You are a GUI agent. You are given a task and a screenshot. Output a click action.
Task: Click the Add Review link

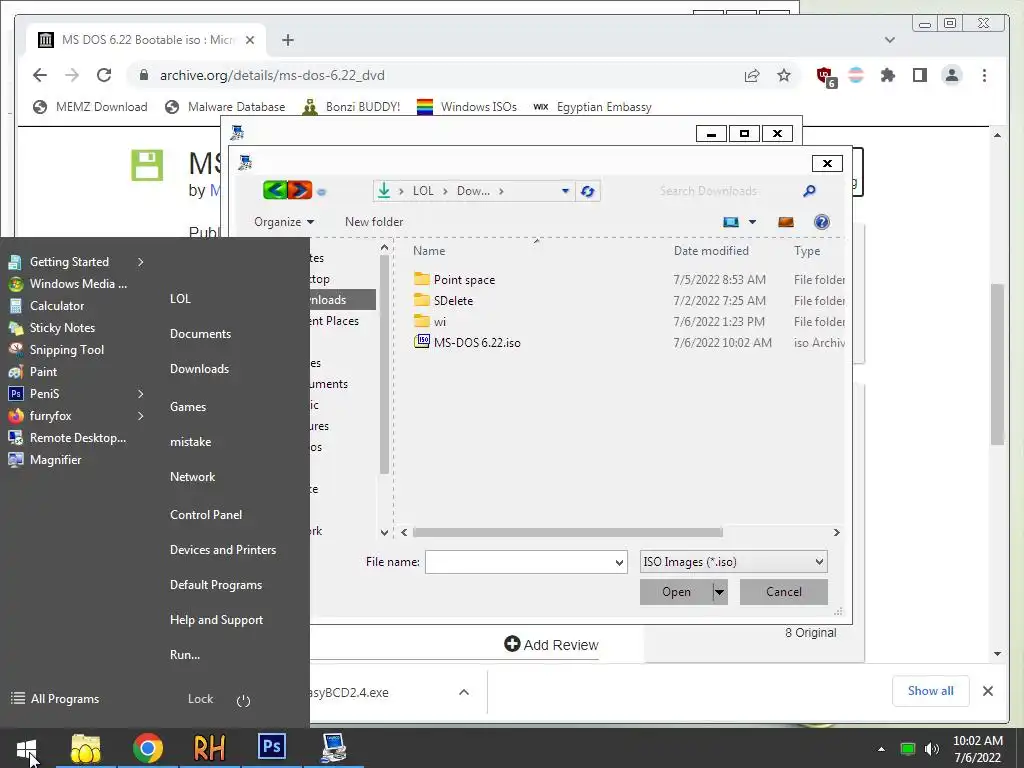pyautogui.click(x=551, y=645)
